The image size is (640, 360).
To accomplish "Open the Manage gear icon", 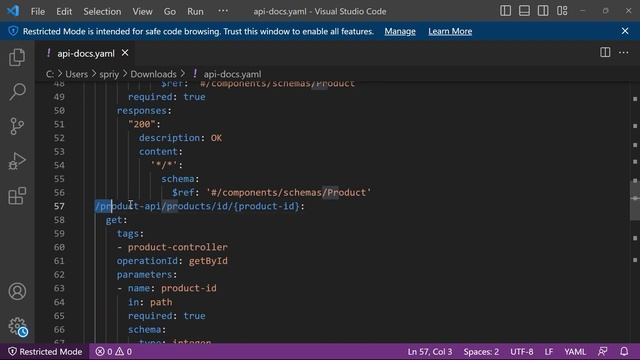I will 18,327.
